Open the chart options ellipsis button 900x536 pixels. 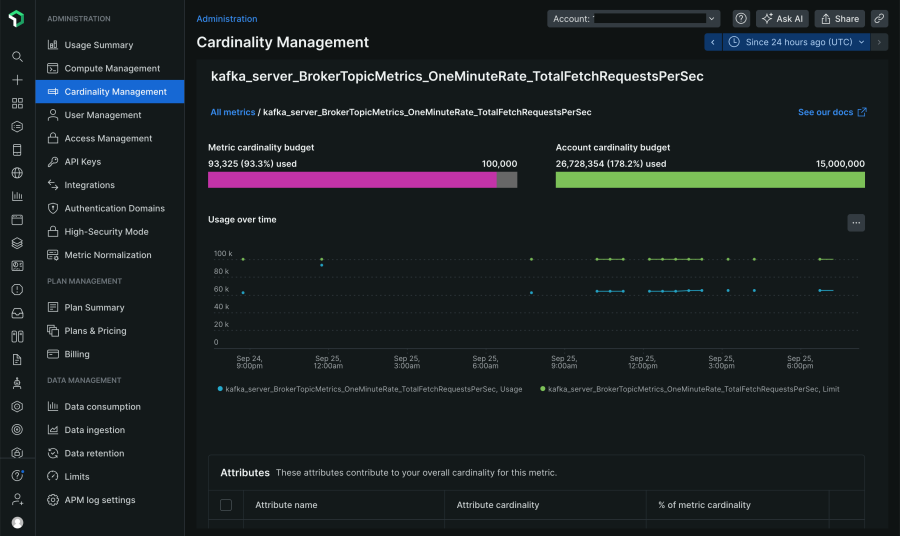[x=856, y=223]
